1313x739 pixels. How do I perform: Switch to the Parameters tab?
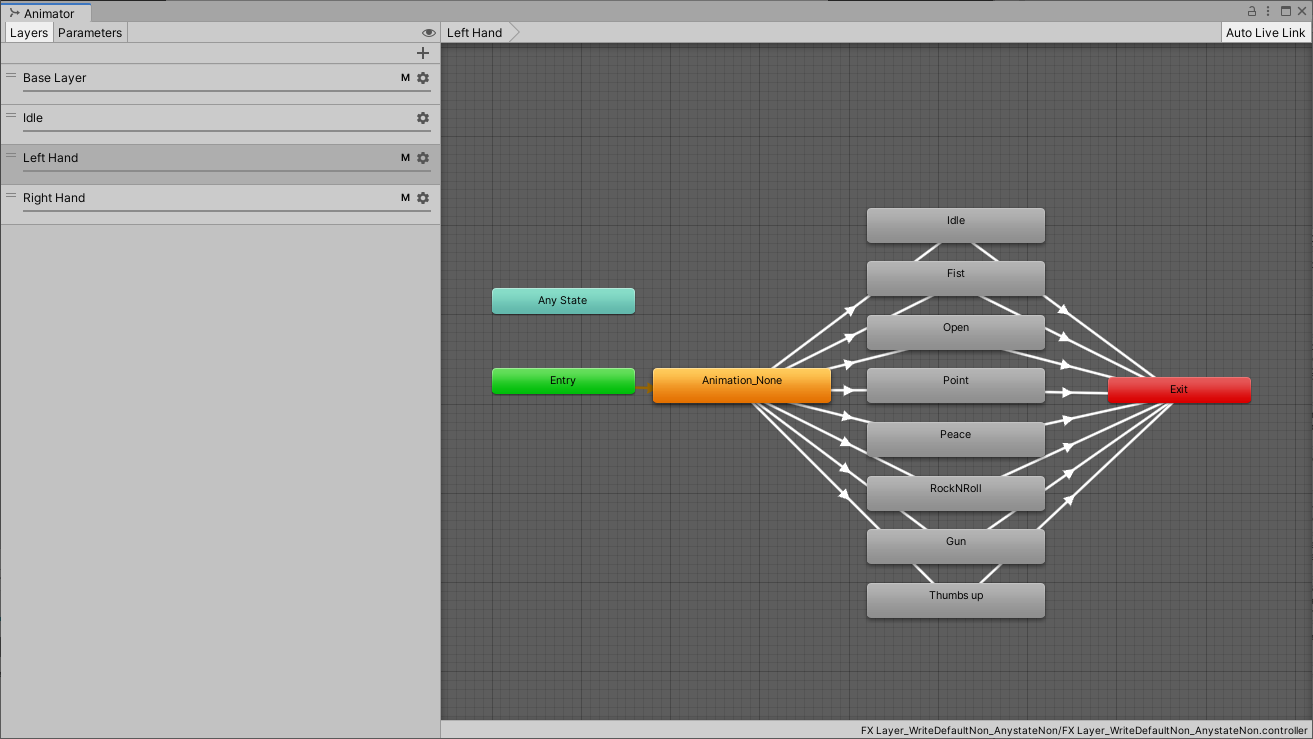point(90,33)
